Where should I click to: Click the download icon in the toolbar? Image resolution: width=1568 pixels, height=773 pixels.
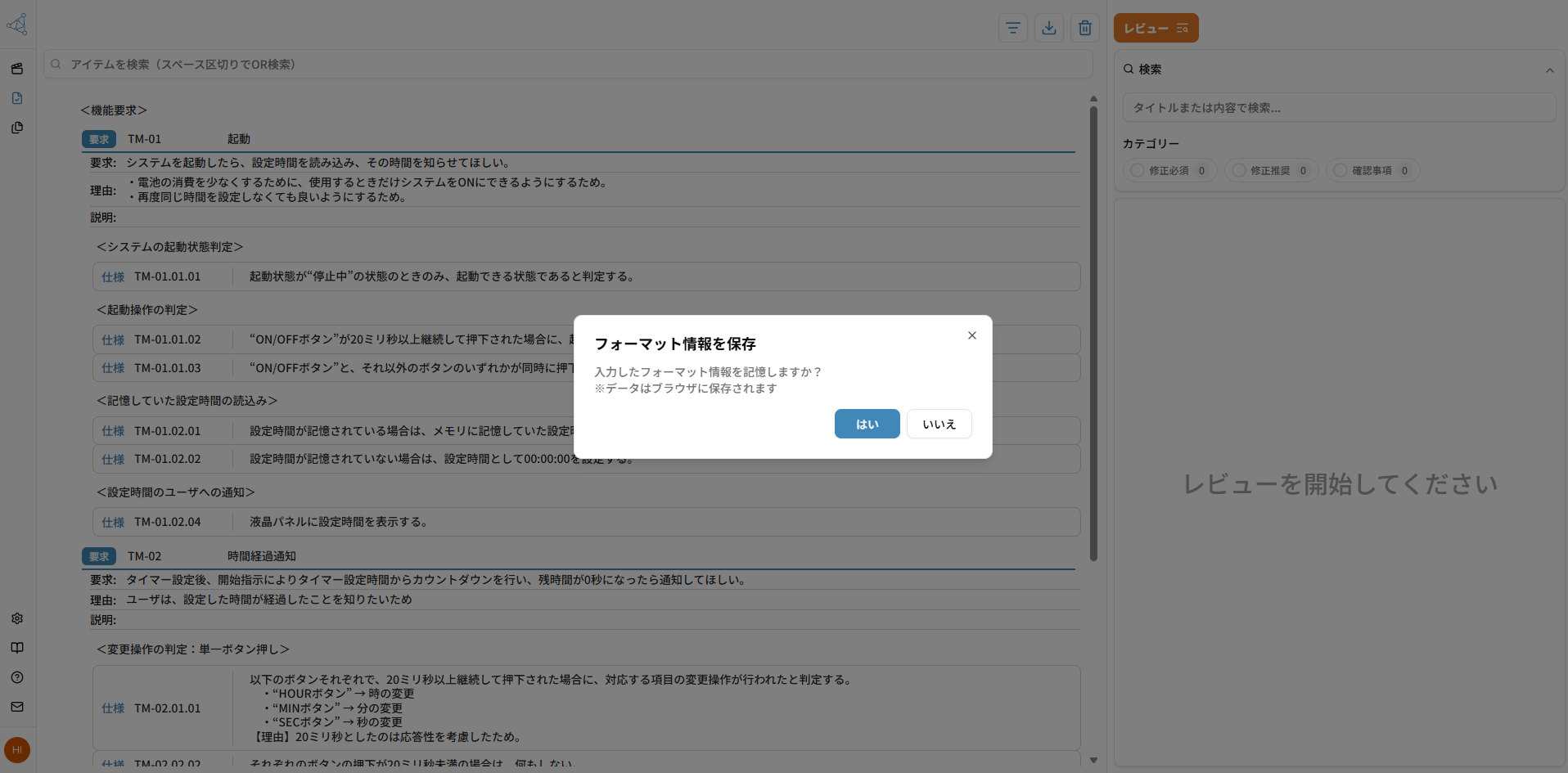1048,27
